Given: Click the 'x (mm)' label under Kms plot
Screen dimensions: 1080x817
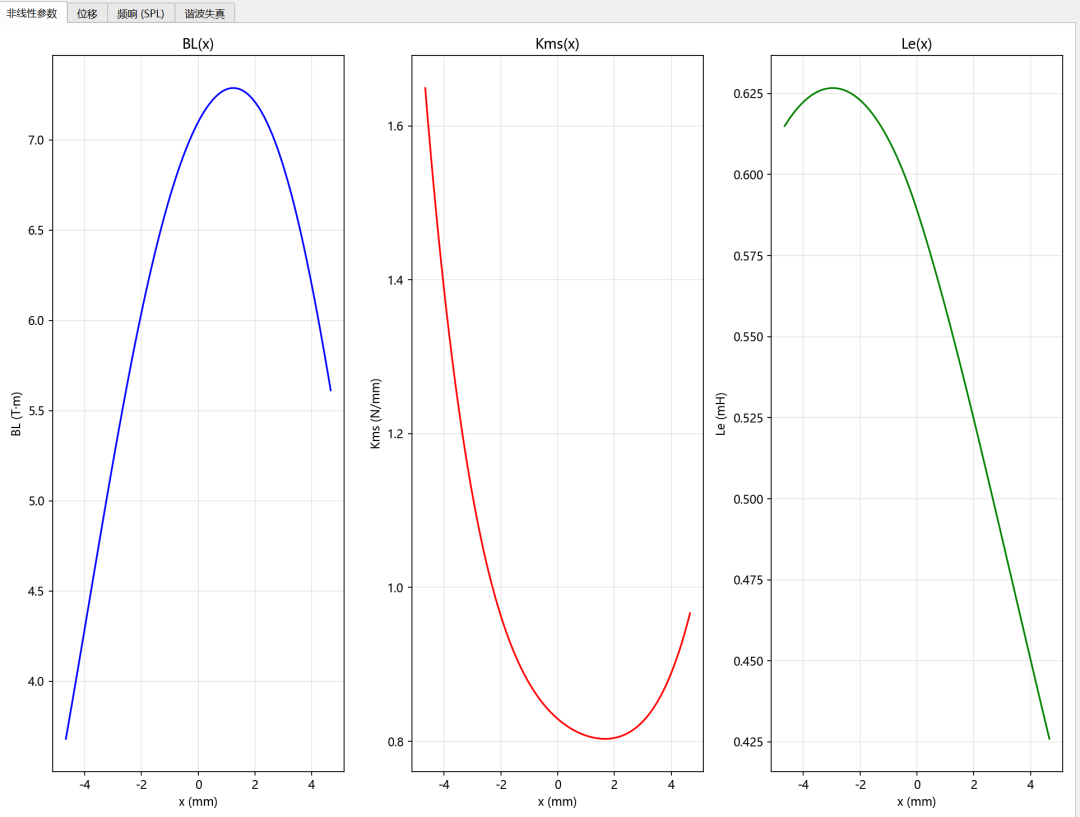Looking at the screenshot, I should (x=557, y=802).
